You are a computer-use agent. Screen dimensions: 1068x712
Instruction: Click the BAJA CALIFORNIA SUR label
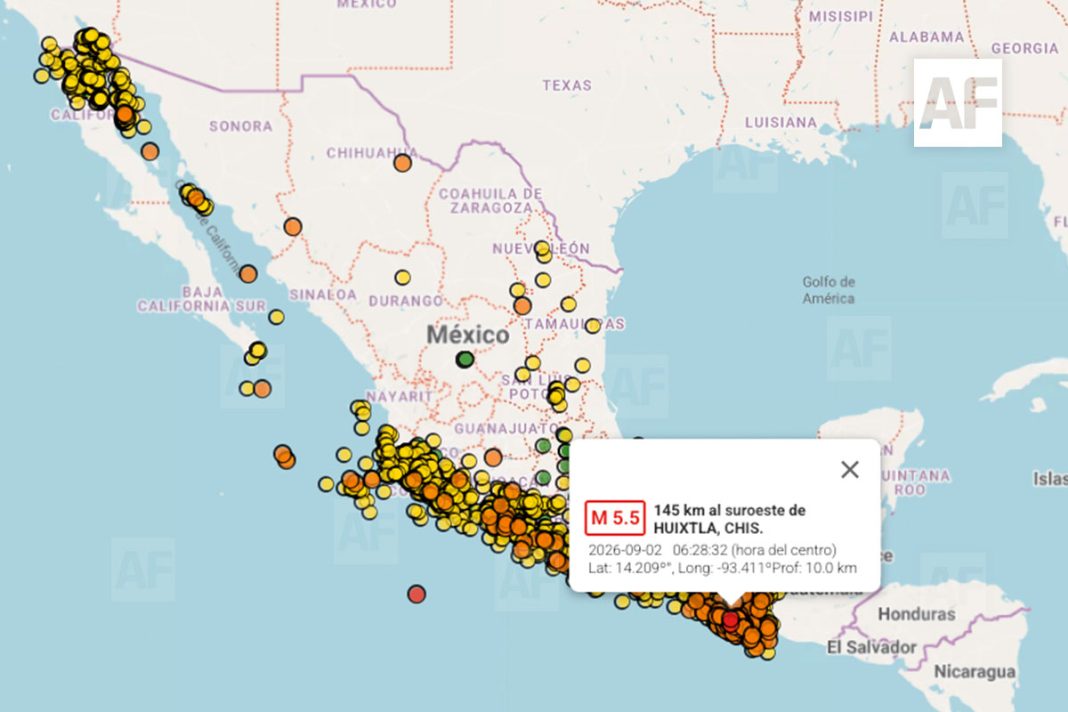[202, 299]
